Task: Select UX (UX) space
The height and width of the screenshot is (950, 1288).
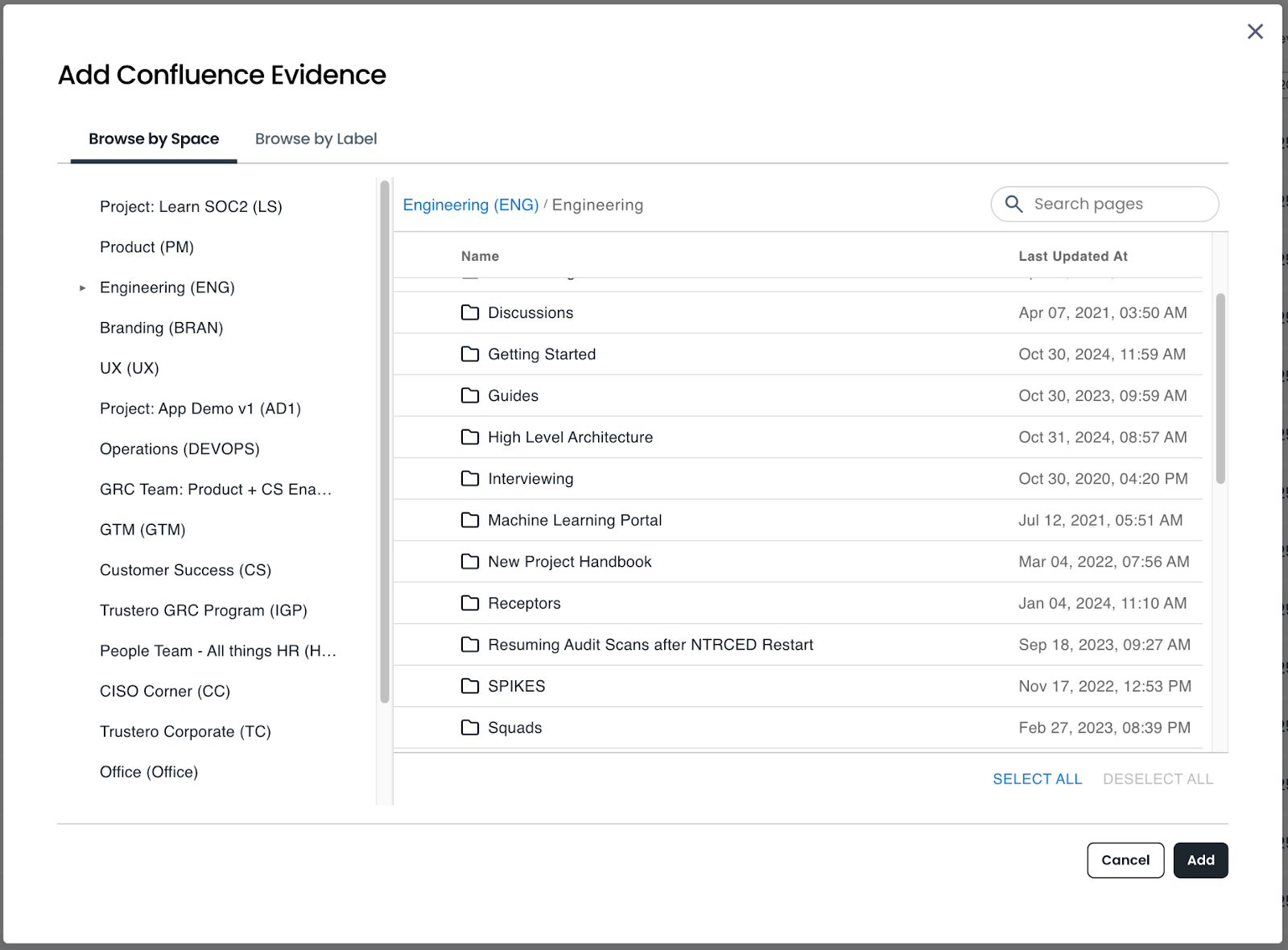Action: coord(130,368)
